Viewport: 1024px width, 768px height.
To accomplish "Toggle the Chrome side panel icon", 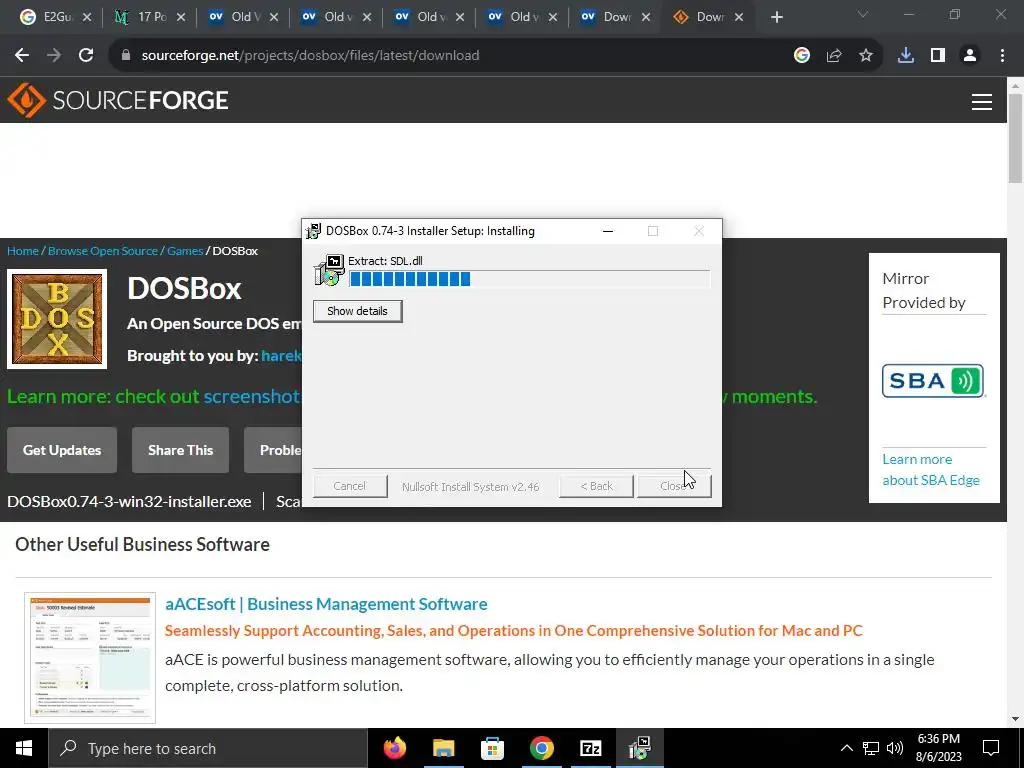I will (x=938, y=56).
